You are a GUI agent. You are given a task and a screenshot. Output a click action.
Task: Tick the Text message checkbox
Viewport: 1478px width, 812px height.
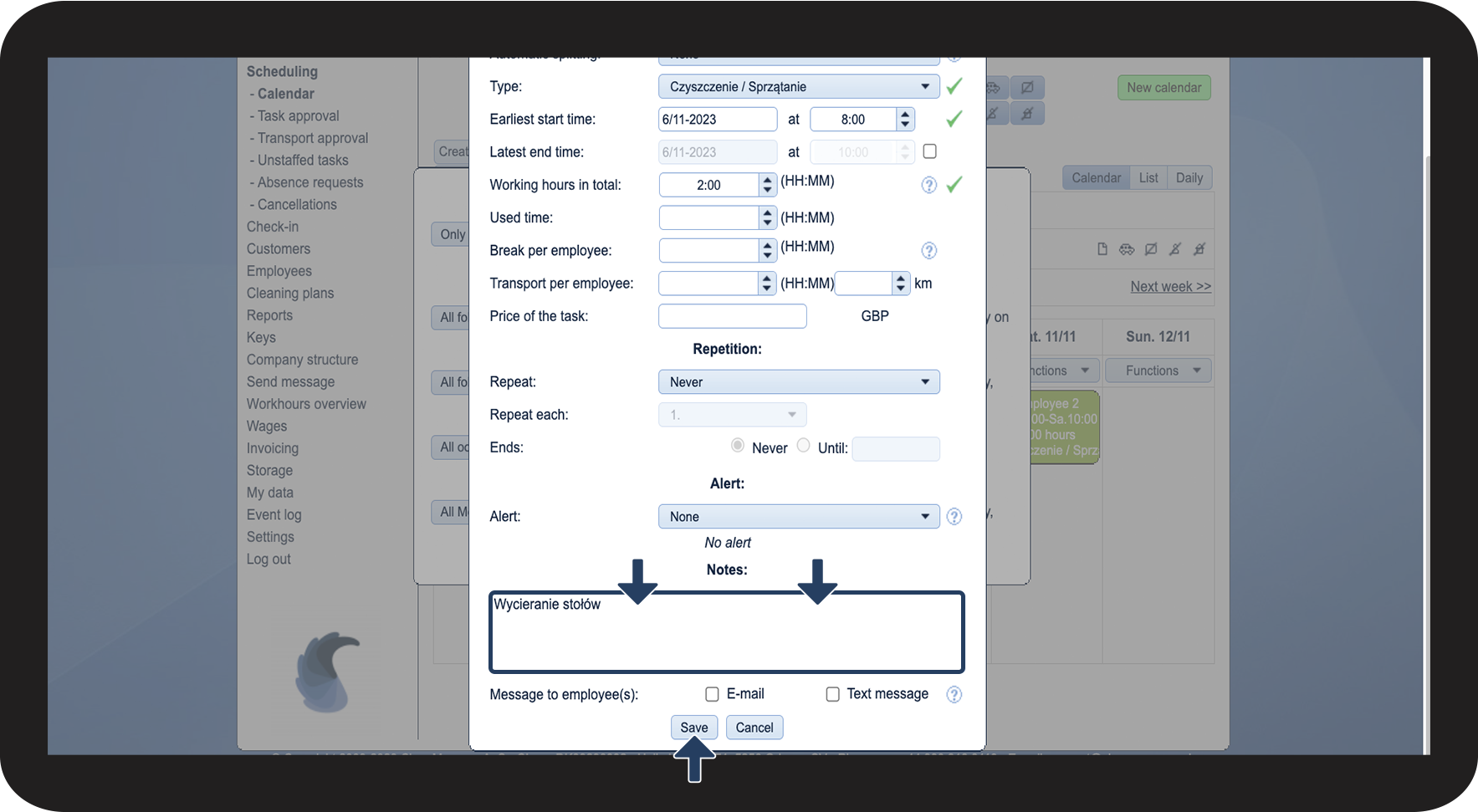pos(832,694)
